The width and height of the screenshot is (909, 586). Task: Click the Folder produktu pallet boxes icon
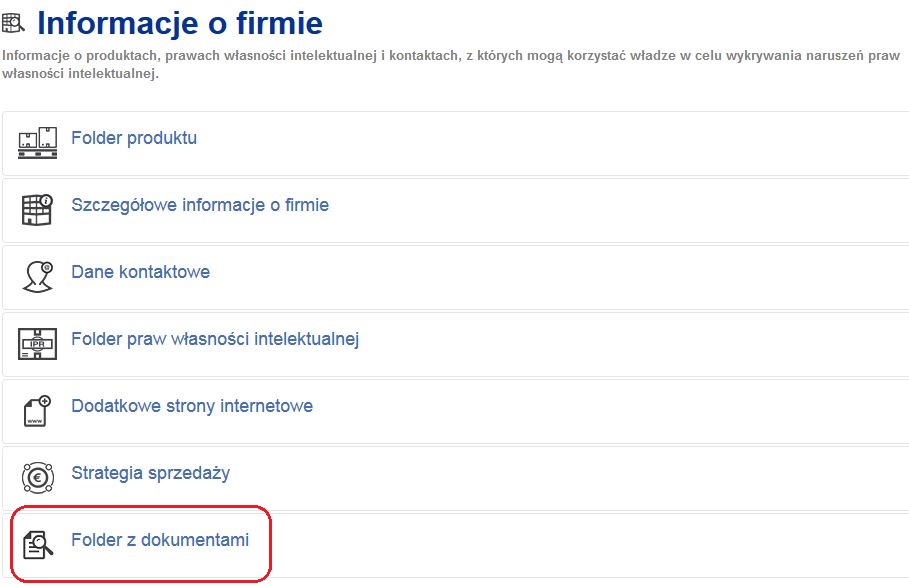click(37, 143)
